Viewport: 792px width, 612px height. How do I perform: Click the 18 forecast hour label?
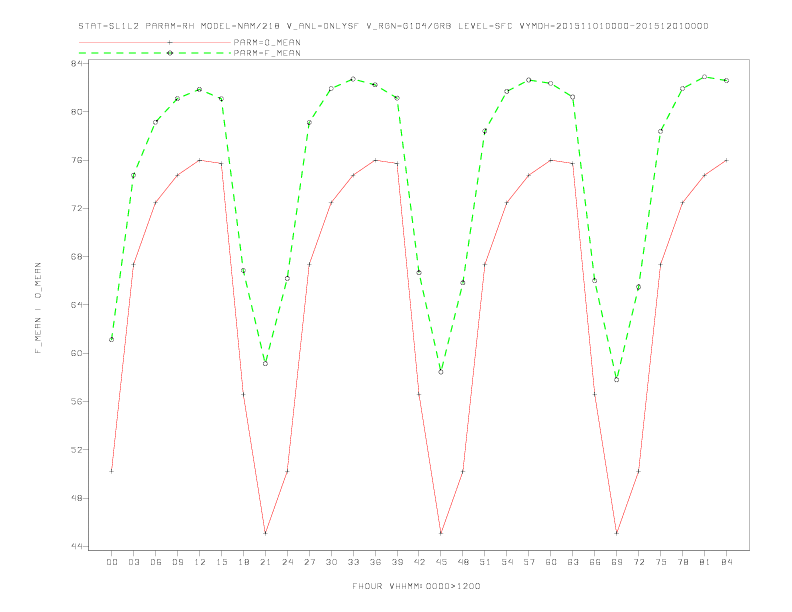243,562
